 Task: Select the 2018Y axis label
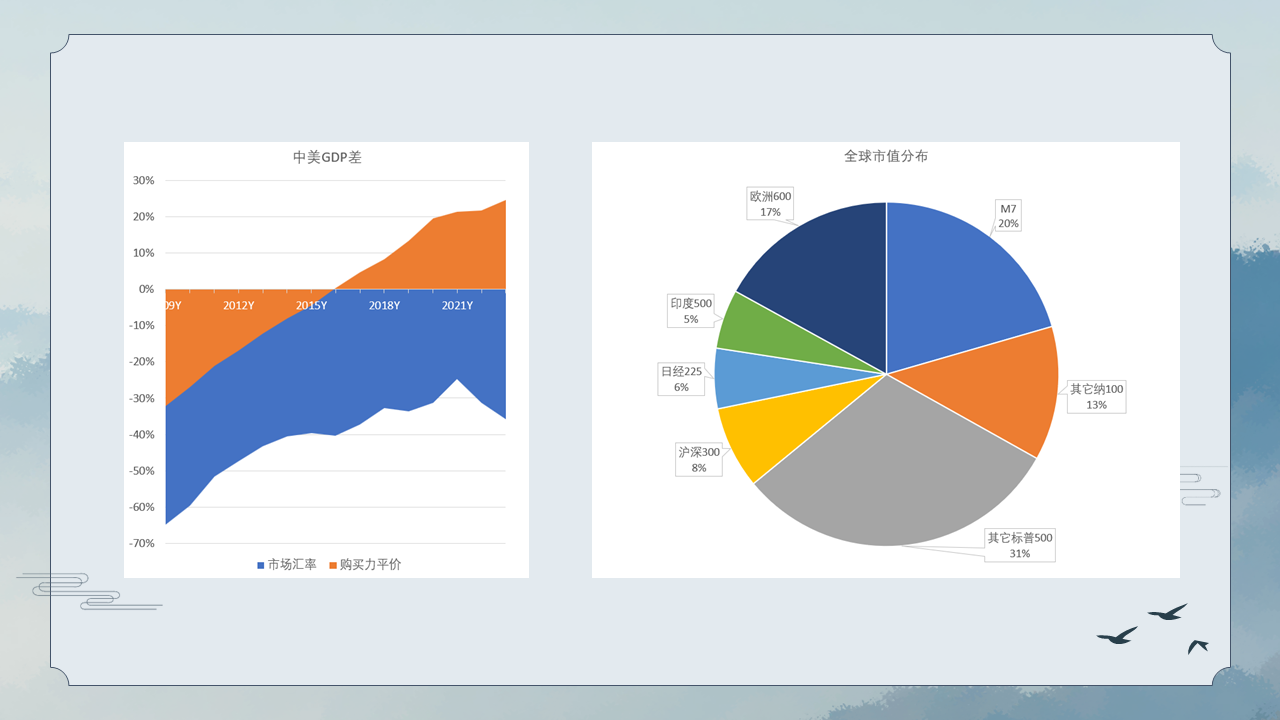[384, 305]
